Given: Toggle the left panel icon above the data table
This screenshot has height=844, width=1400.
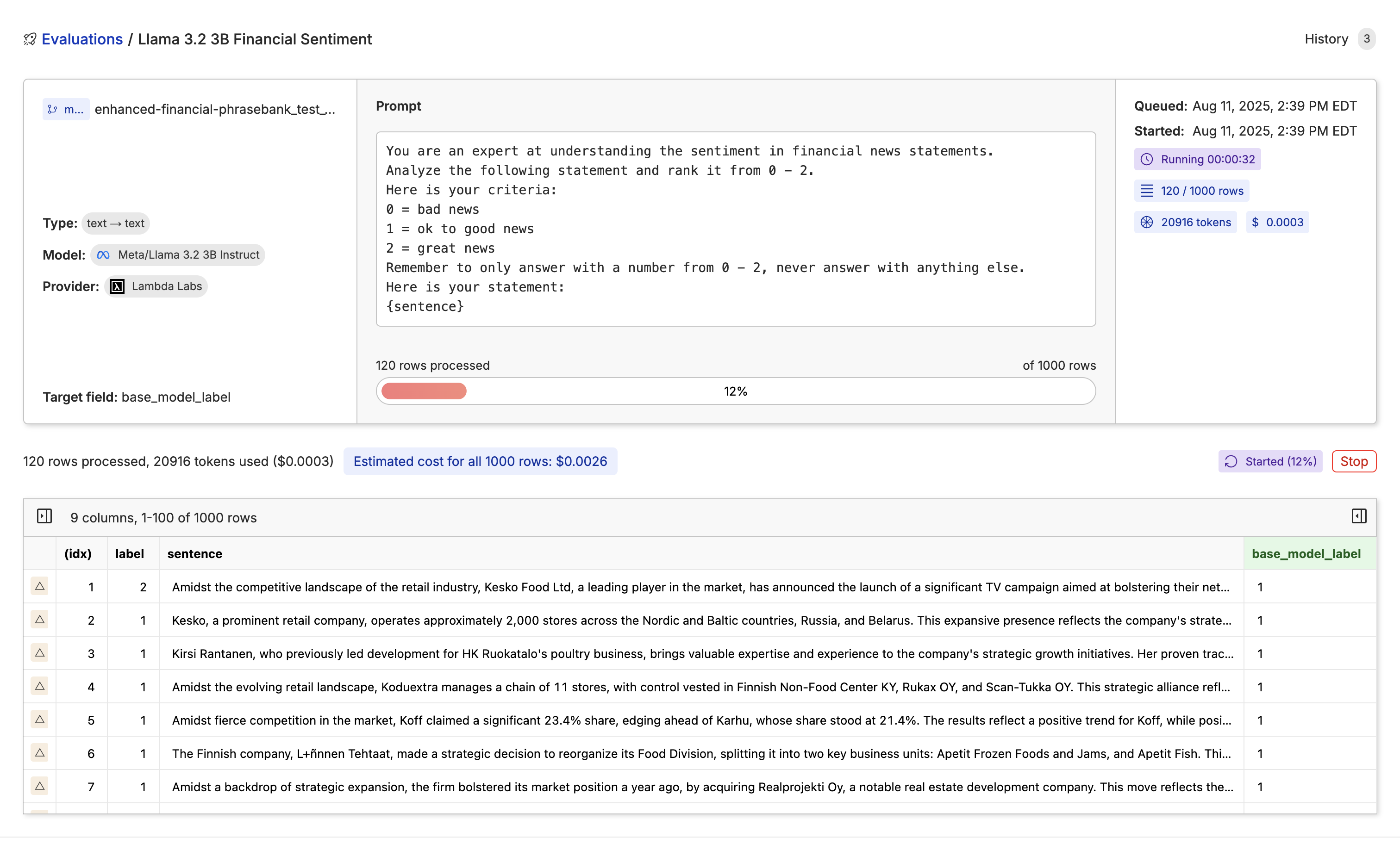Looking at the screenshot, I should pyautogui.click(x=44, y=516).
